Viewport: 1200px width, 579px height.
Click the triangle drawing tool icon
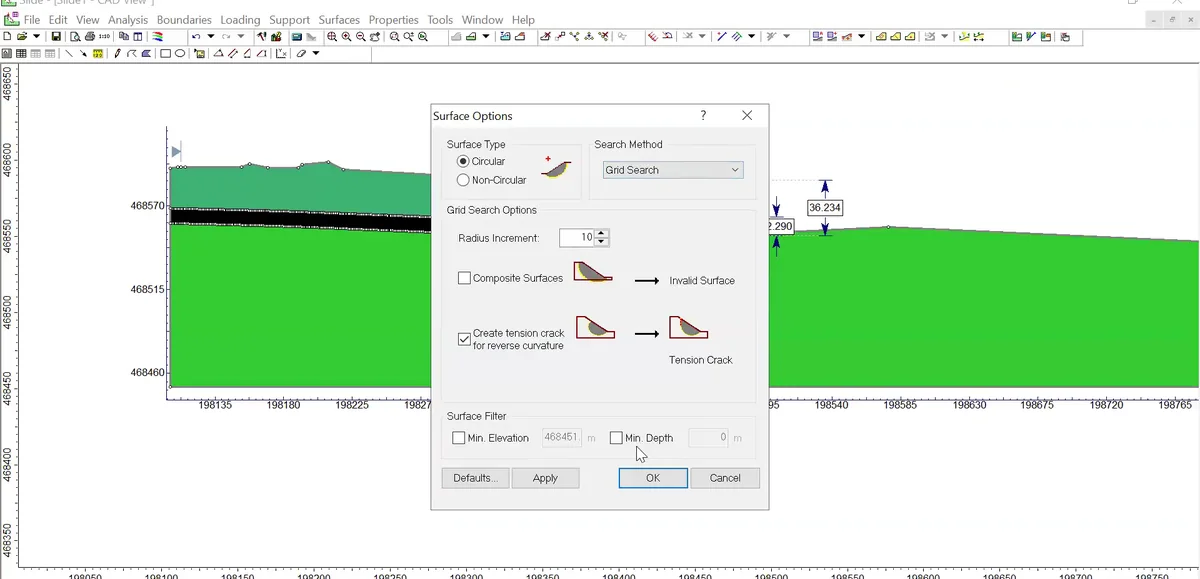(219, 54)
